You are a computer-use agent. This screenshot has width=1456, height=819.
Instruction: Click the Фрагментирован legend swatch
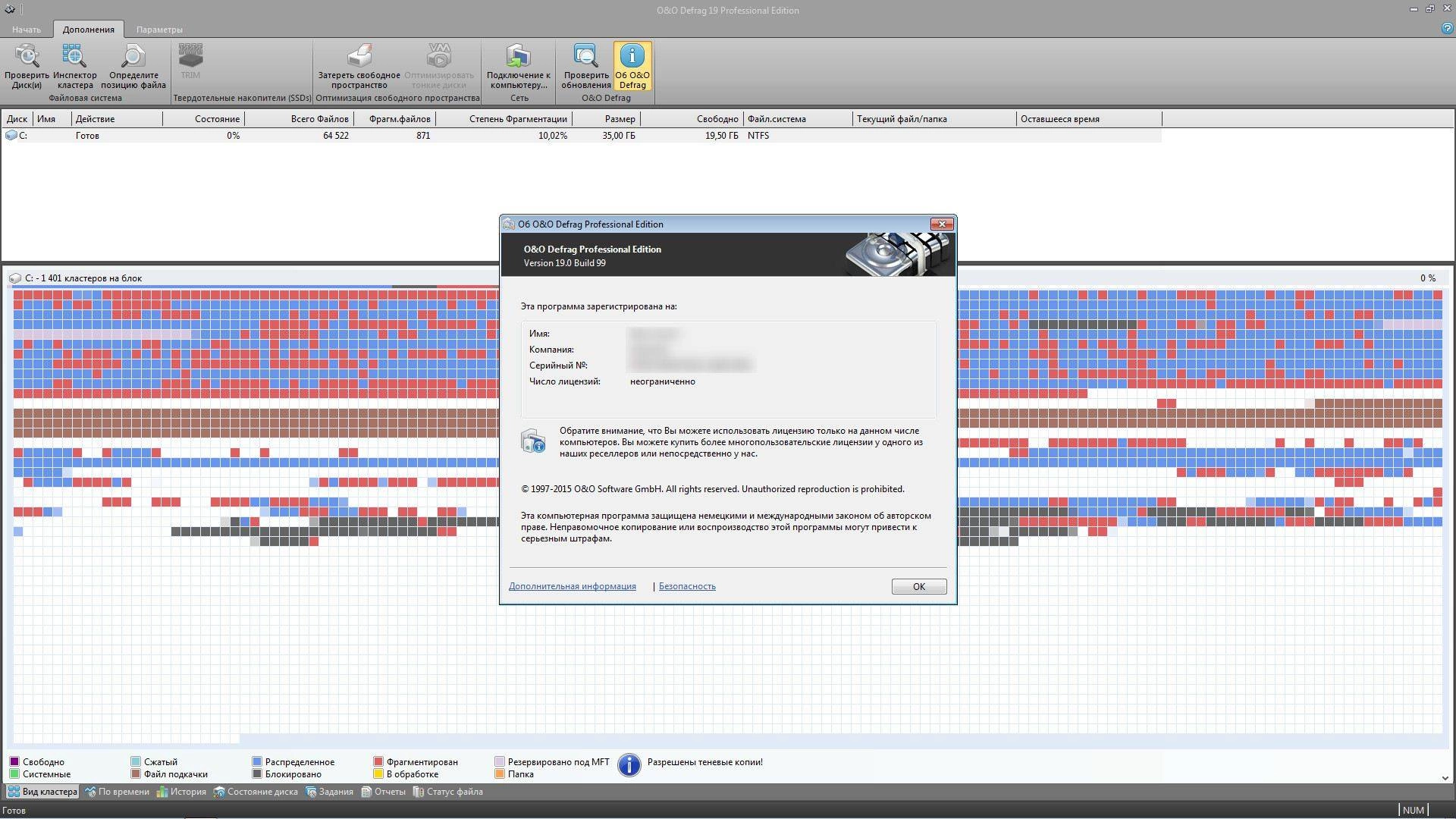pos(378,761)
